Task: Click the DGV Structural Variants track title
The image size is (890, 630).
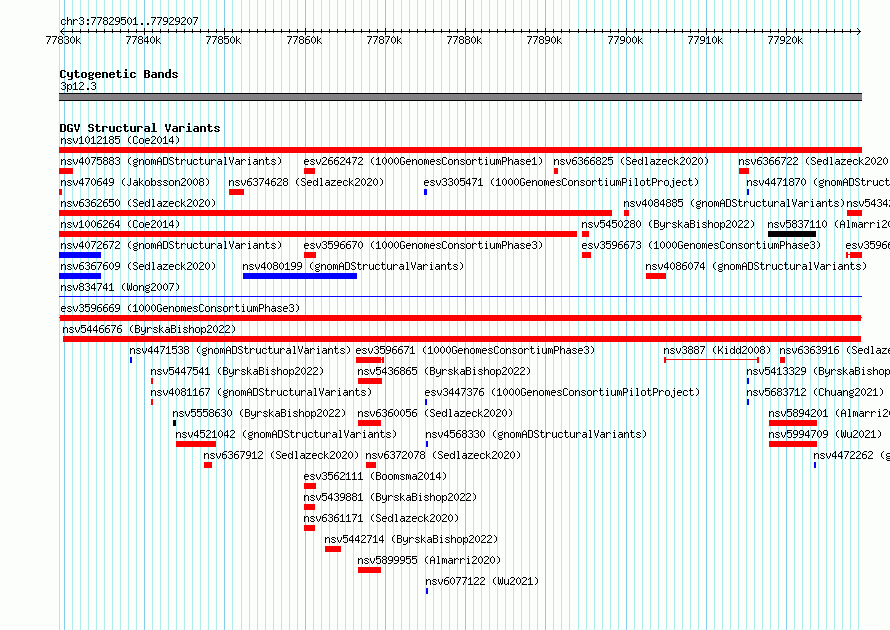Action: click(x=140, y=128)
